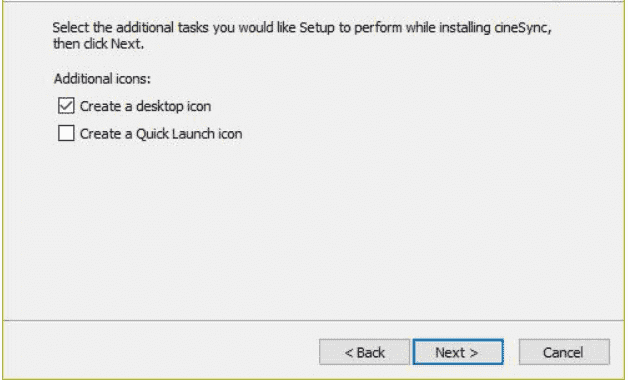Click the 'Create a Quick Launch icon' label text

(x=161, y=134)
